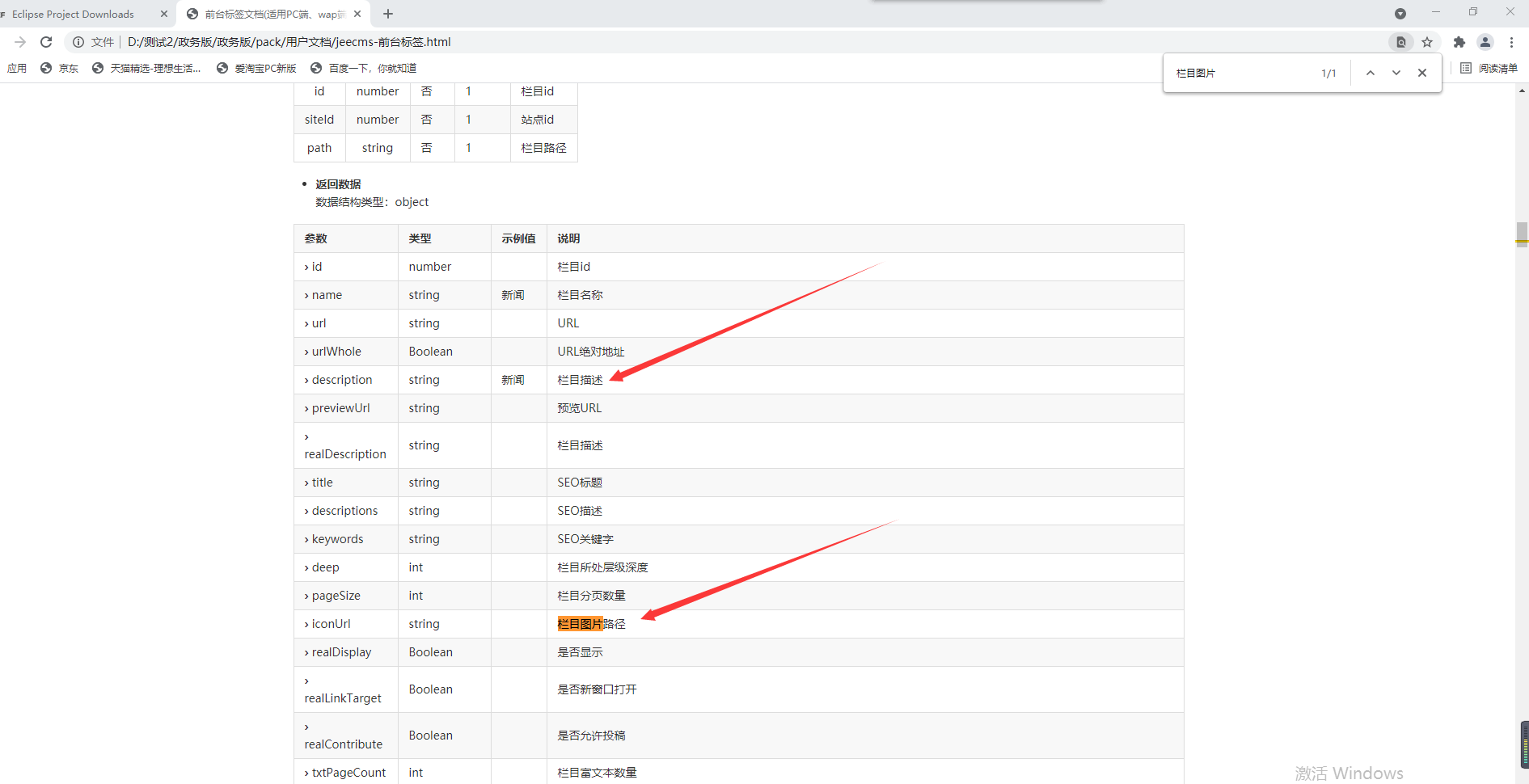1529x784 pixels.
Task: Bookmark this page with the star icon
Action: click(x=1427, y=42)
